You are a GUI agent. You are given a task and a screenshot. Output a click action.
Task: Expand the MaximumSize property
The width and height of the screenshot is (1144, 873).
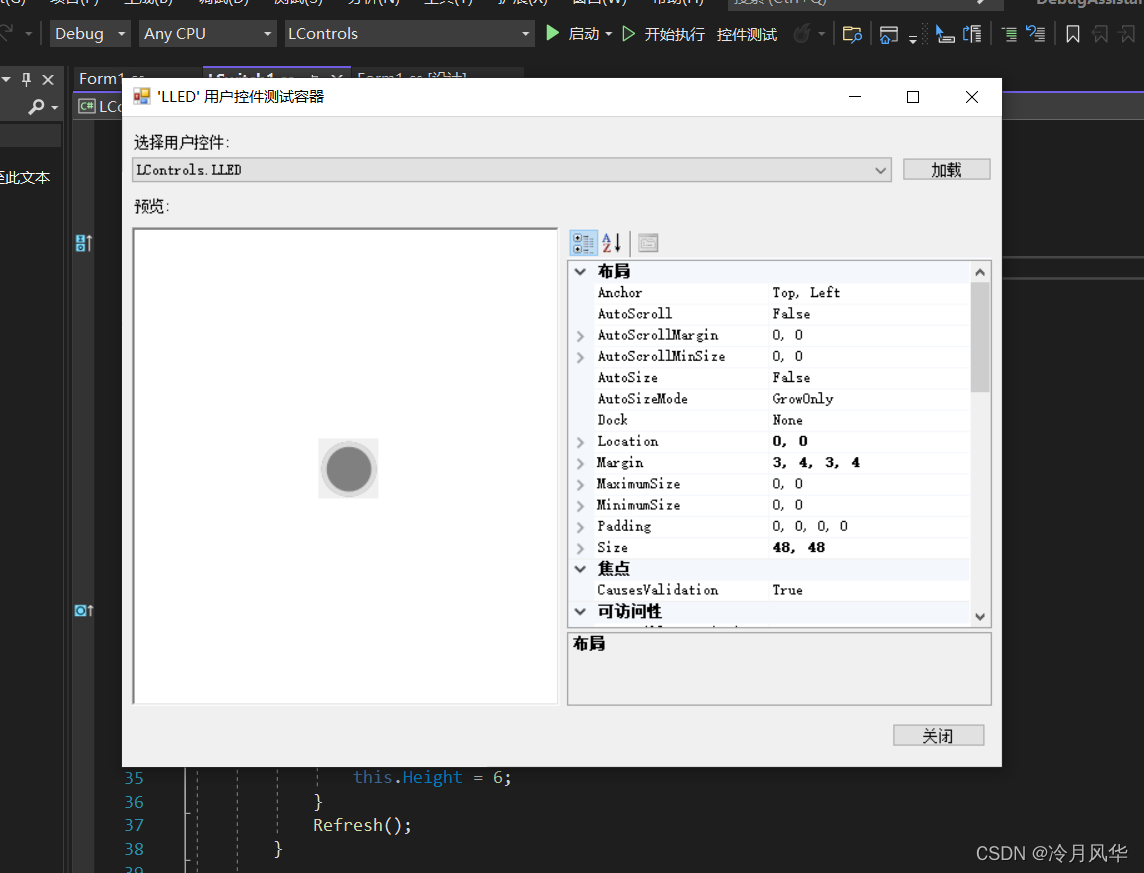point(581,485)
